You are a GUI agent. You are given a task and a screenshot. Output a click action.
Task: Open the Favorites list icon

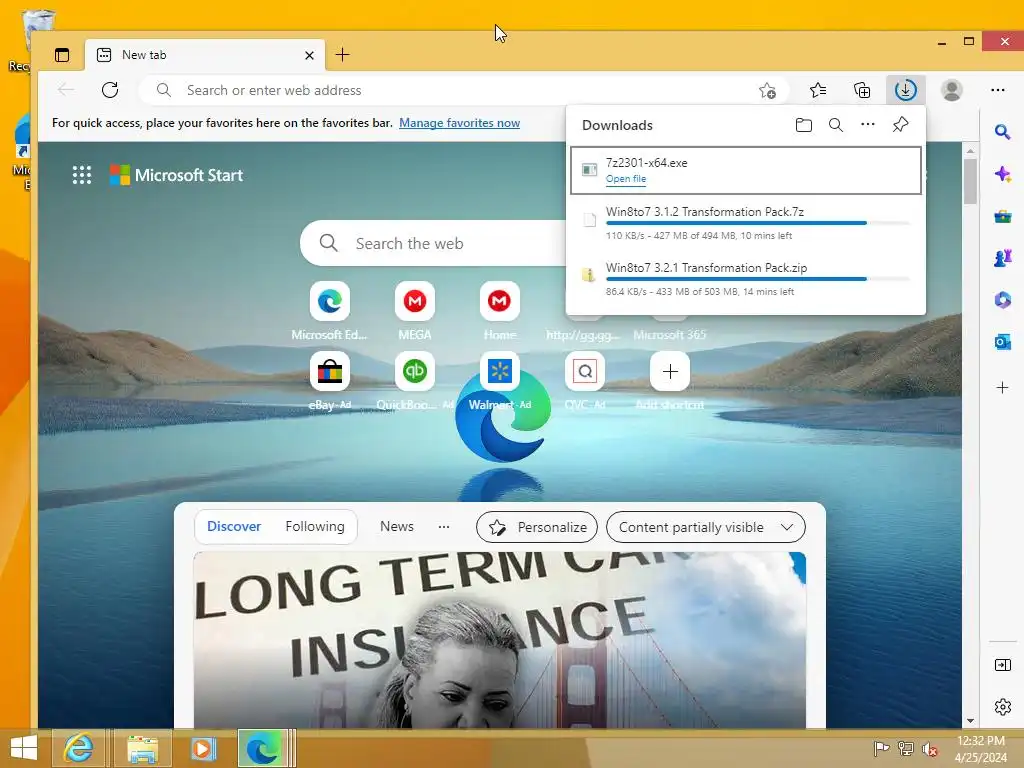818,90
